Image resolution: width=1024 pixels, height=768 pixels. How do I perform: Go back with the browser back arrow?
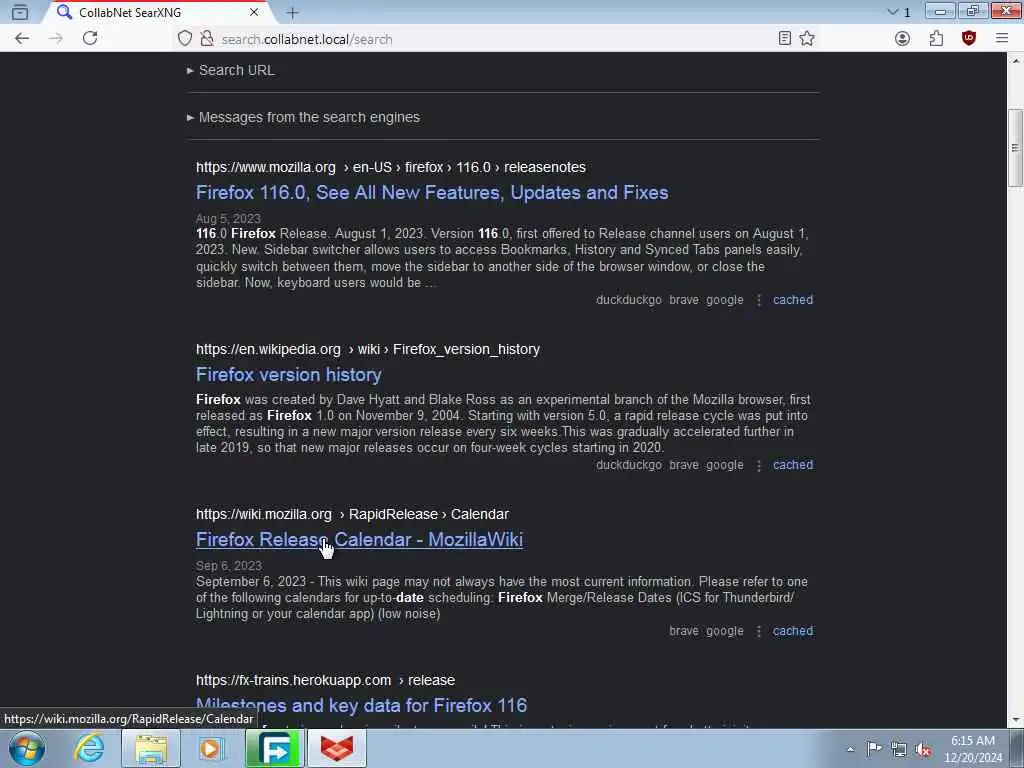point(22,39)
